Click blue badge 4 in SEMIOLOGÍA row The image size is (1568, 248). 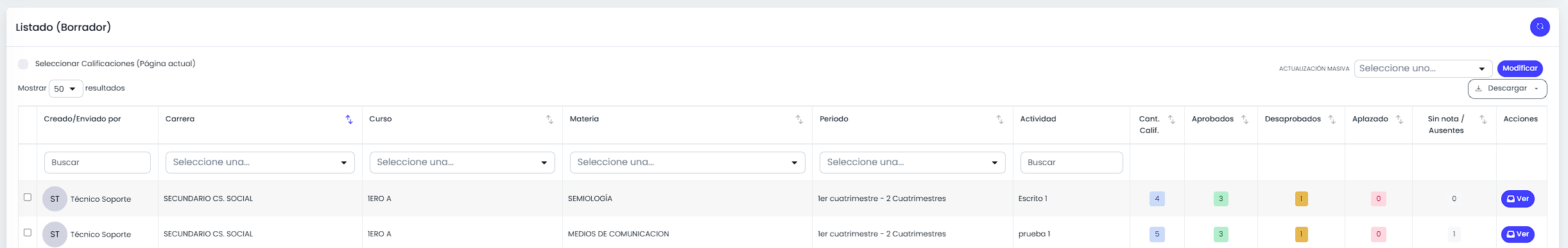[x=1157, y=199]
